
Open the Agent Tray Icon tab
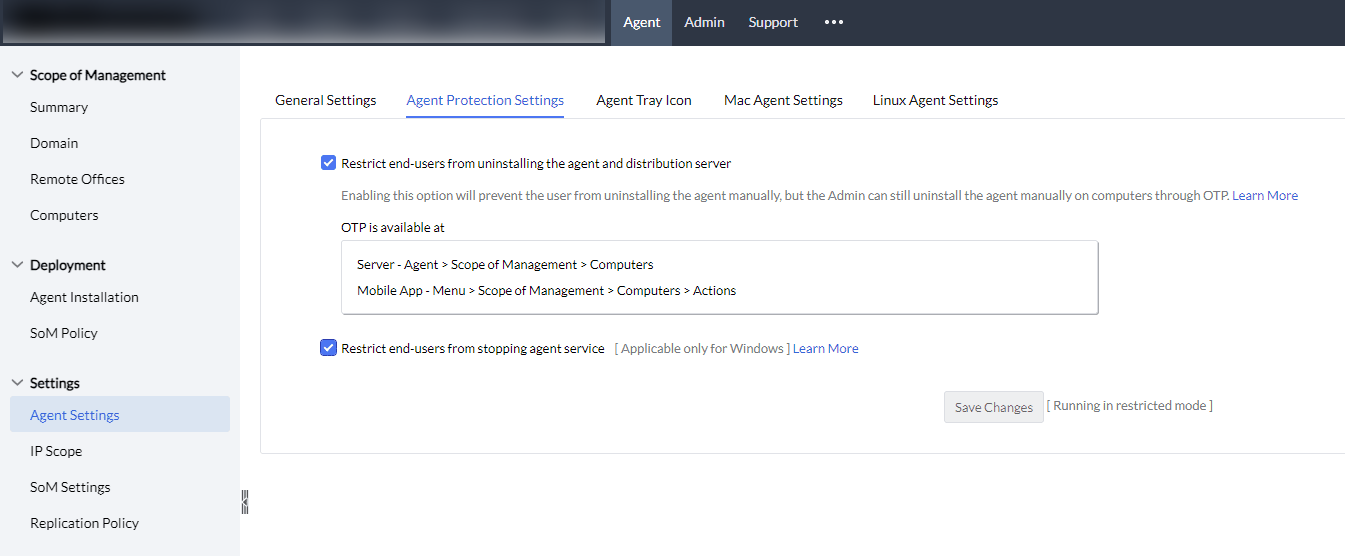coord(644,100)
